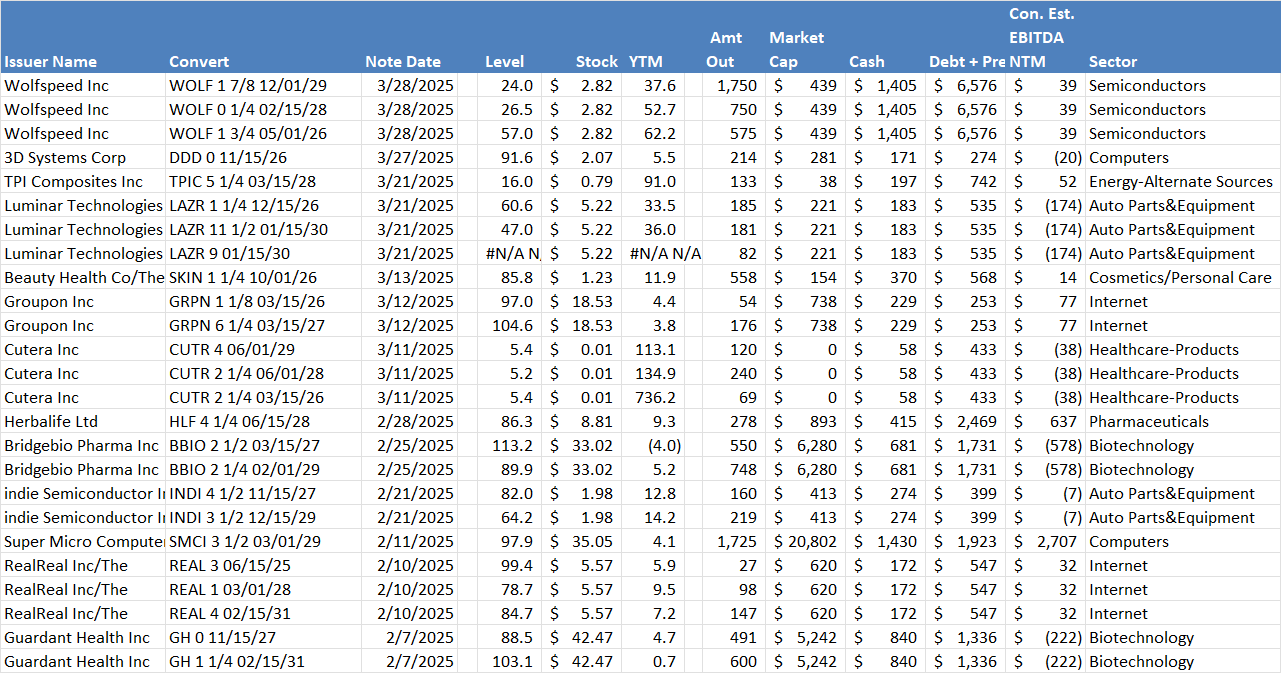1281x673 pixels.
Task: Click the 3/13/2025 note date cell
Action: coord(416,277)
